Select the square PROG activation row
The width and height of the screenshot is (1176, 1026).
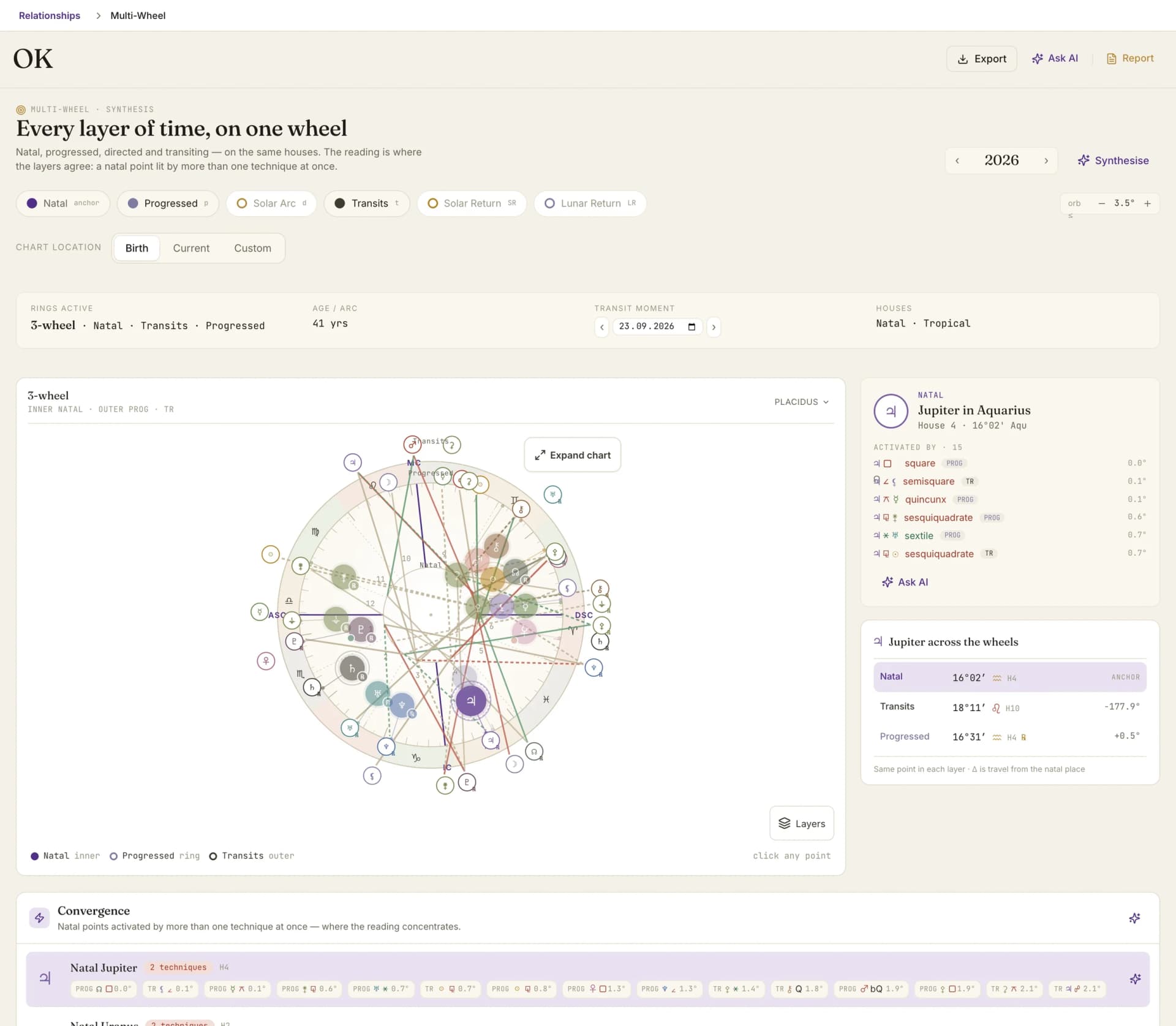[x=1009, y=464]
